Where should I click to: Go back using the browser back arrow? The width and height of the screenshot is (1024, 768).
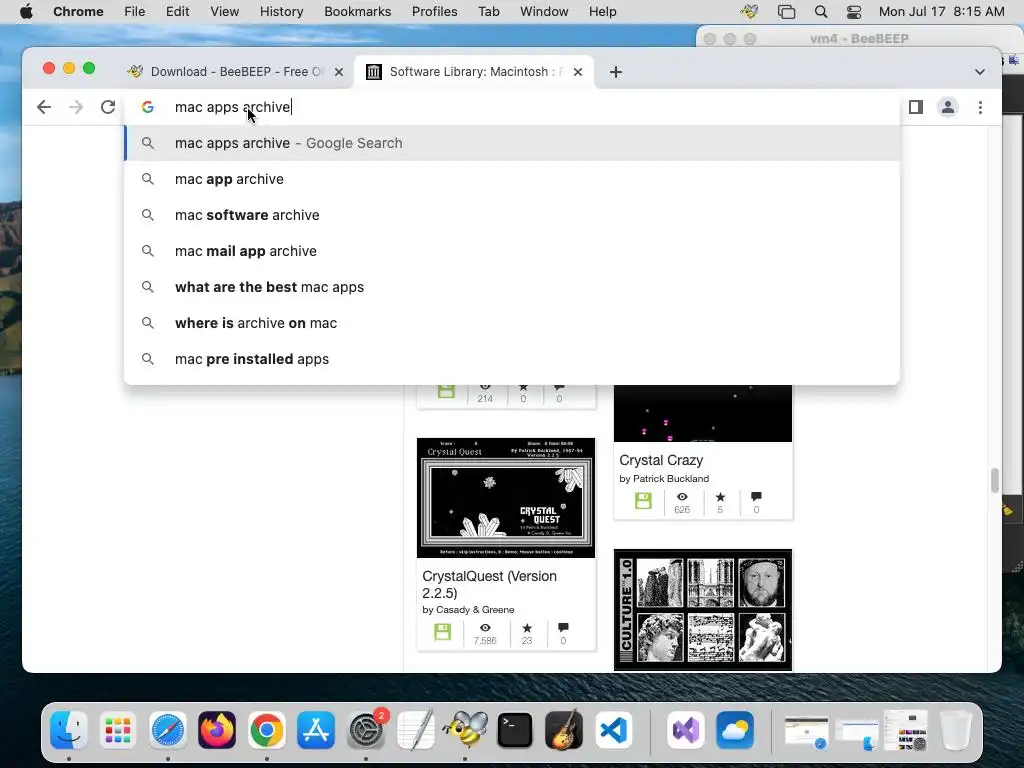tap(44, 107)
